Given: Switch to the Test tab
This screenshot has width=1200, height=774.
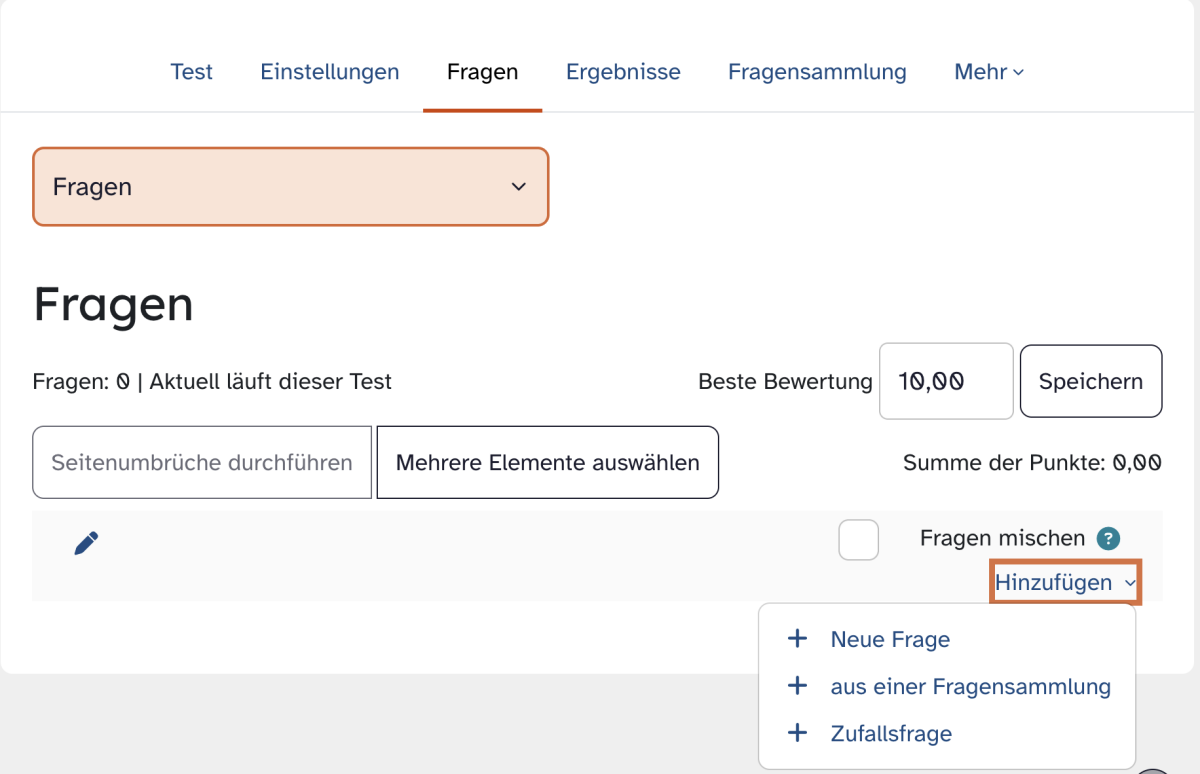Looking at the screenshot, I should (x=192, y=72).
